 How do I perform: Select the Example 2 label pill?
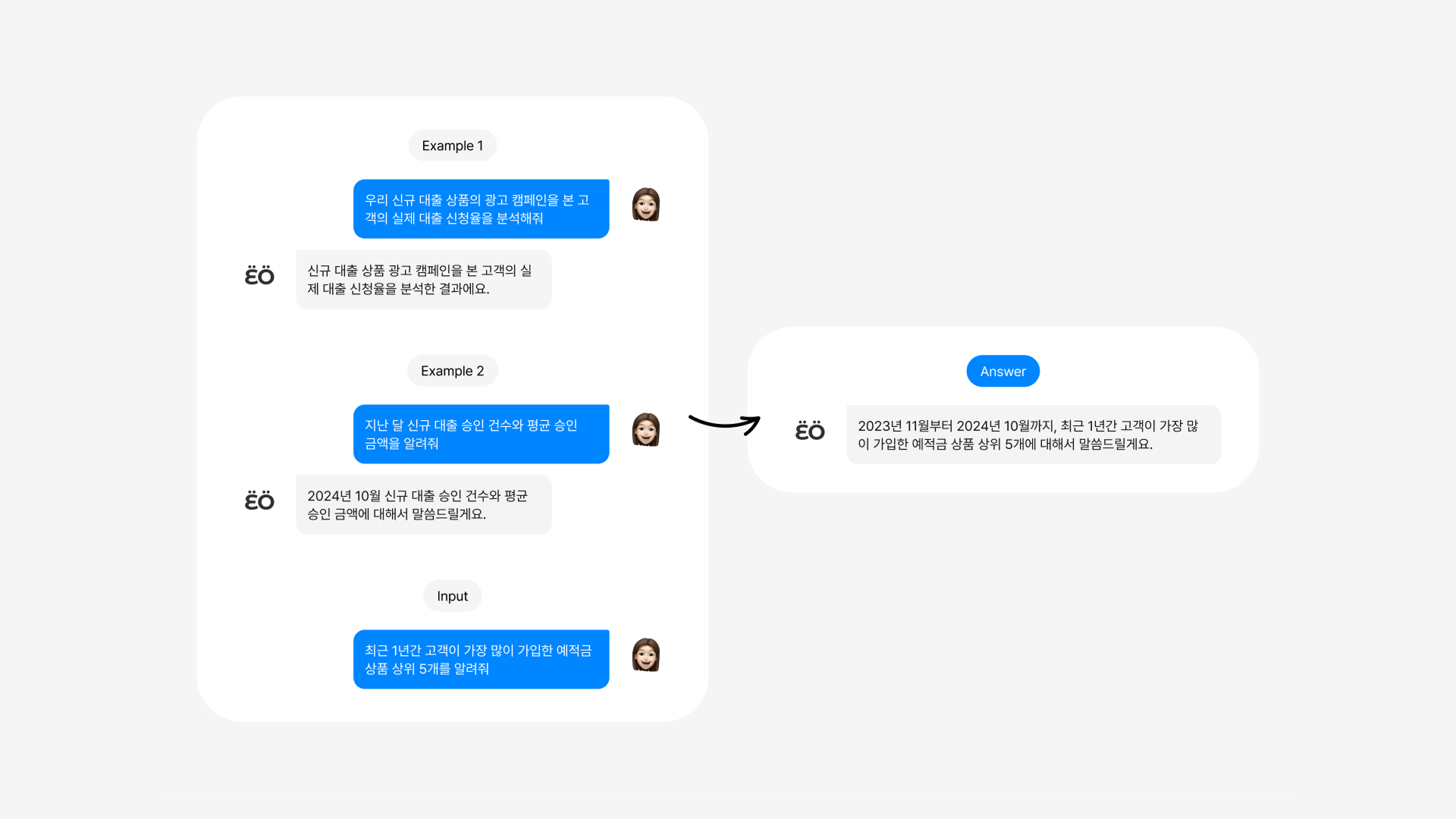coord(453,371)
